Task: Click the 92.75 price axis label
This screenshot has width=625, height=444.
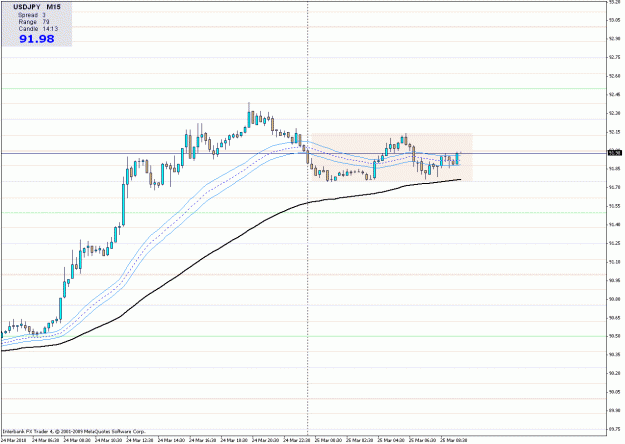Action: point(615,57)
